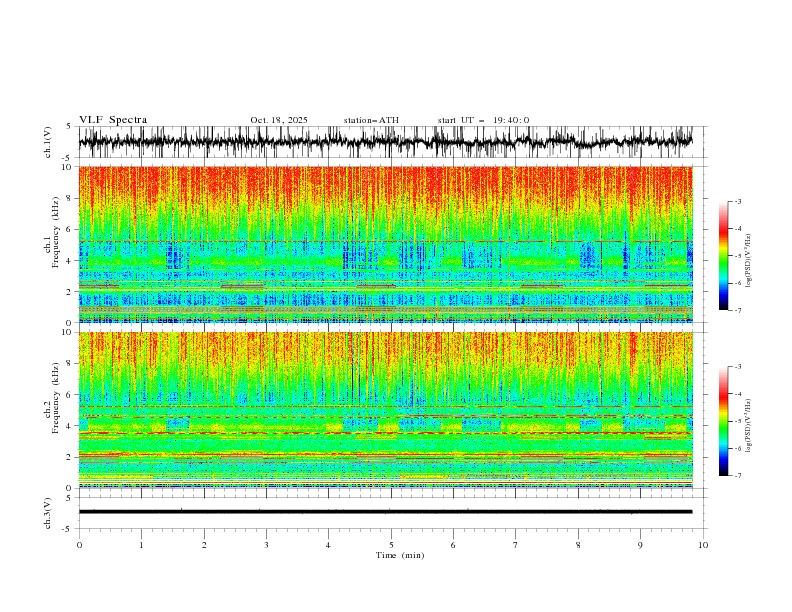Click inside the ch.1 frequency spectrogram
The width and height of the screenshot is (792, 612).
point(385,244)
